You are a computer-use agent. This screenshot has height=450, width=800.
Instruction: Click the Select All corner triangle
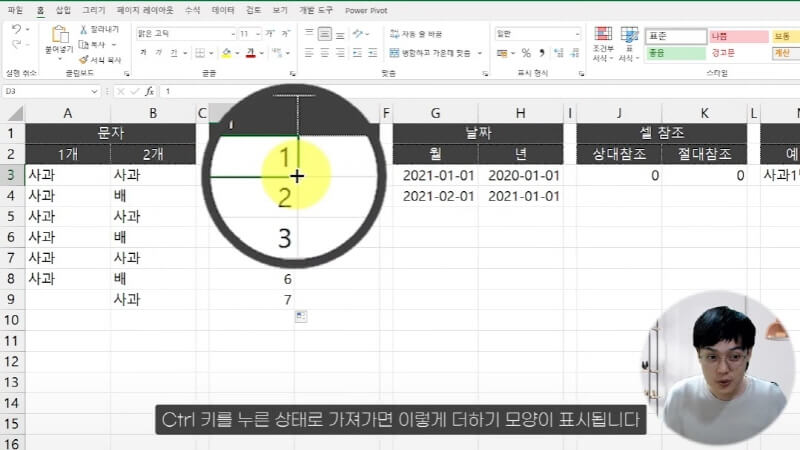tap(15, 113)
